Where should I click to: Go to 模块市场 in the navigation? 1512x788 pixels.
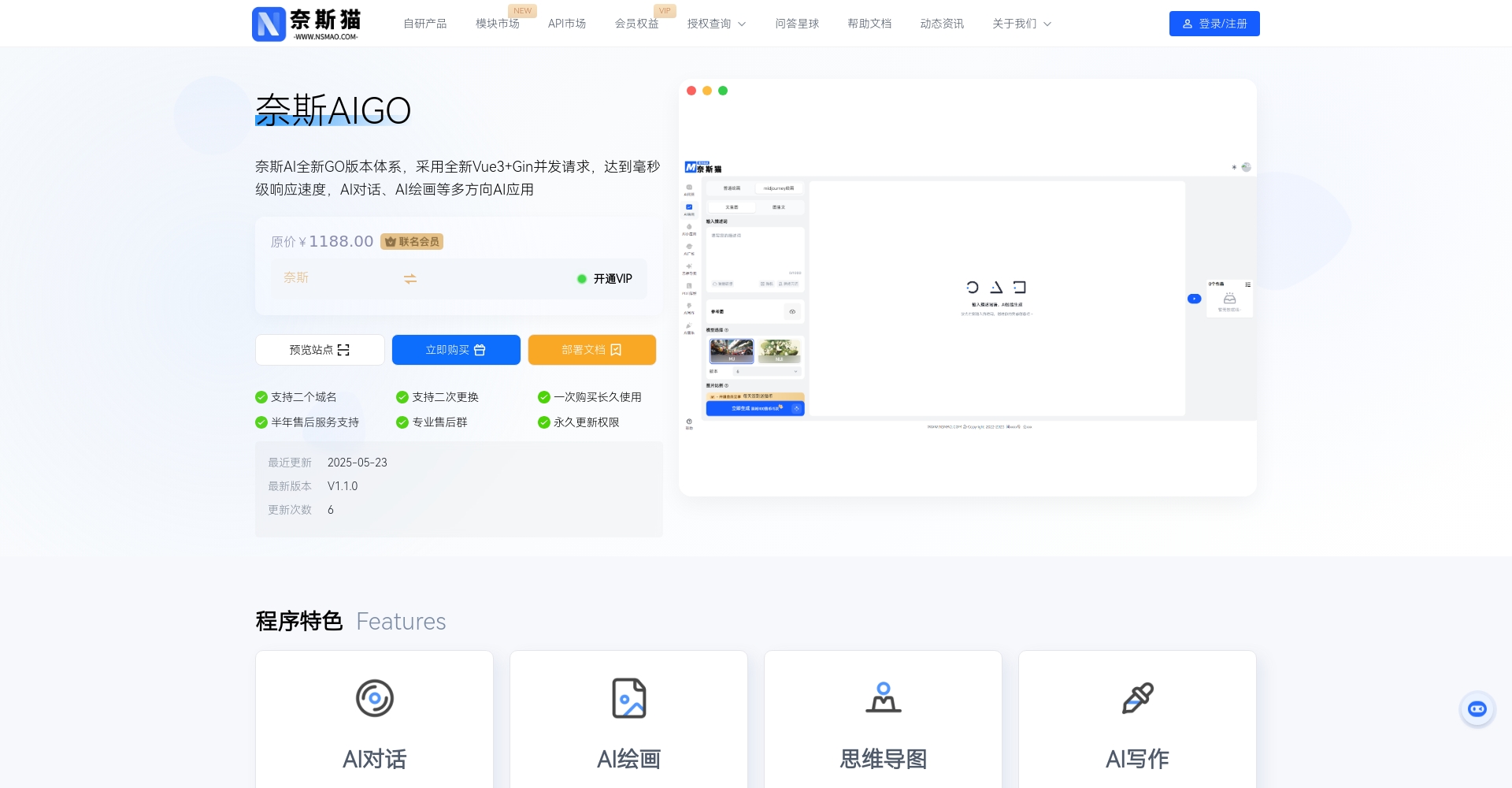pos(498,24)
